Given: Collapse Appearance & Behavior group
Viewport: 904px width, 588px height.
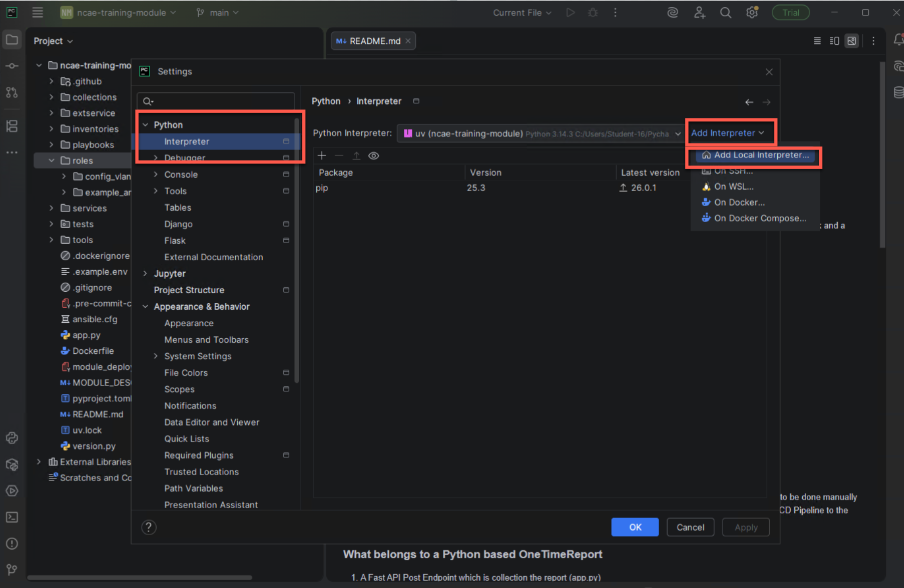Looking at the screenshot, I should tap(145, 307).
